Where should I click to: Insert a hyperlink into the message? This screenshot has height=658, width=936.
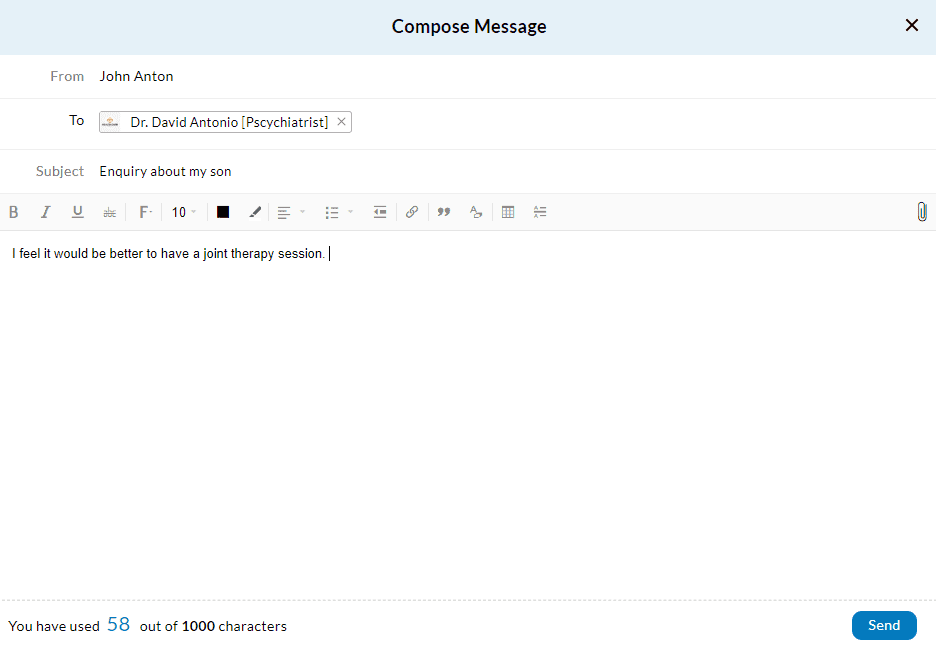click(x=412, y=212)
